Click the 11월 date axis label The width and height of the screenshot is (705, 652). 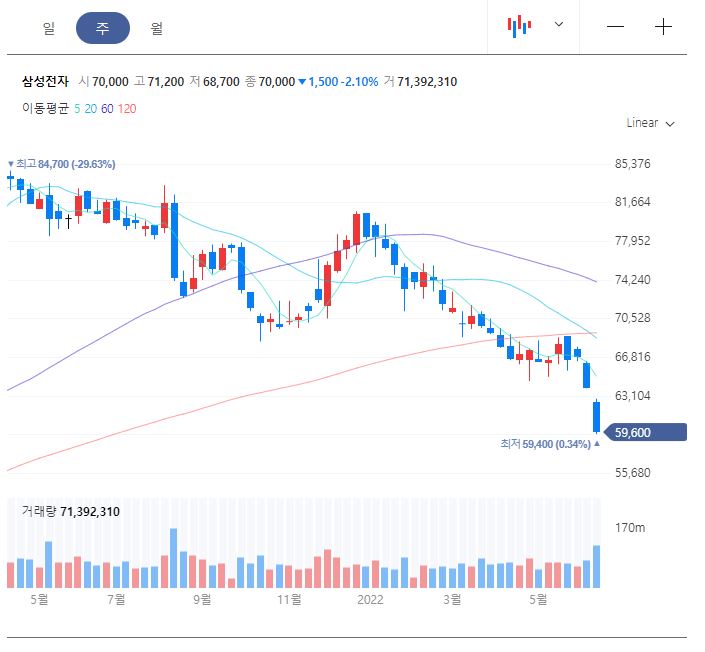click(289, 600)
